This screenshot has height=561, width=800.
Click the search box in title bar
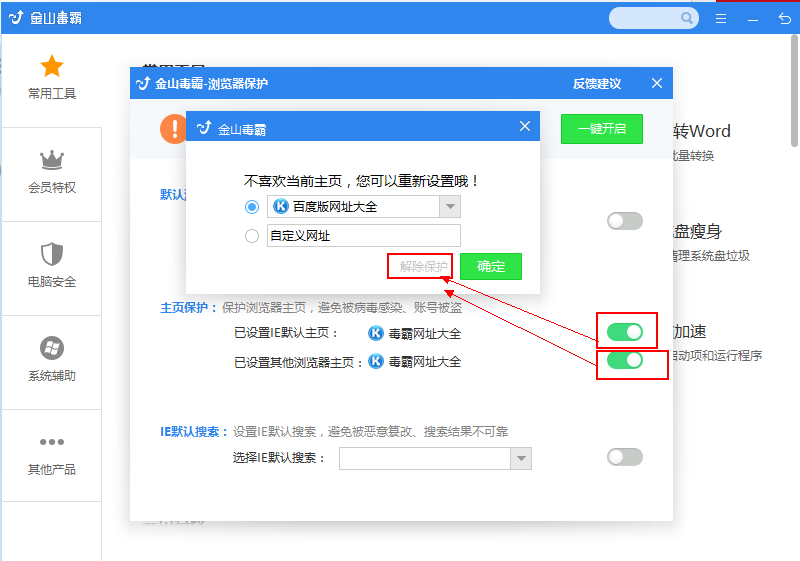tap(653, 18)
